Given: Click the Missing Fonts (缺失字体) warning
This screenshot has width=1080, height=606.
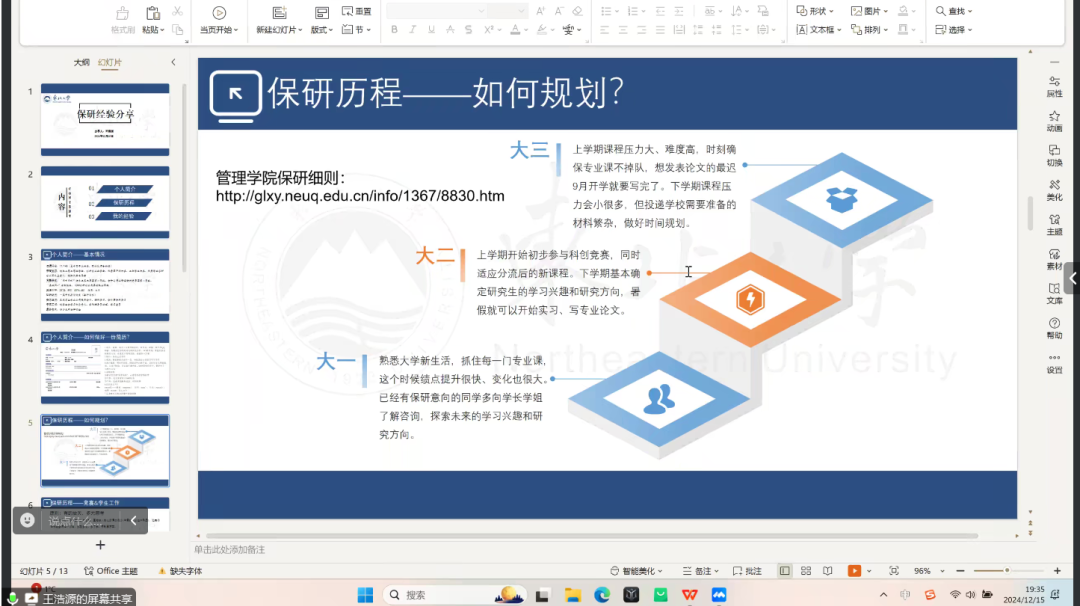Looking at the screenshot, I should point(180,571).
